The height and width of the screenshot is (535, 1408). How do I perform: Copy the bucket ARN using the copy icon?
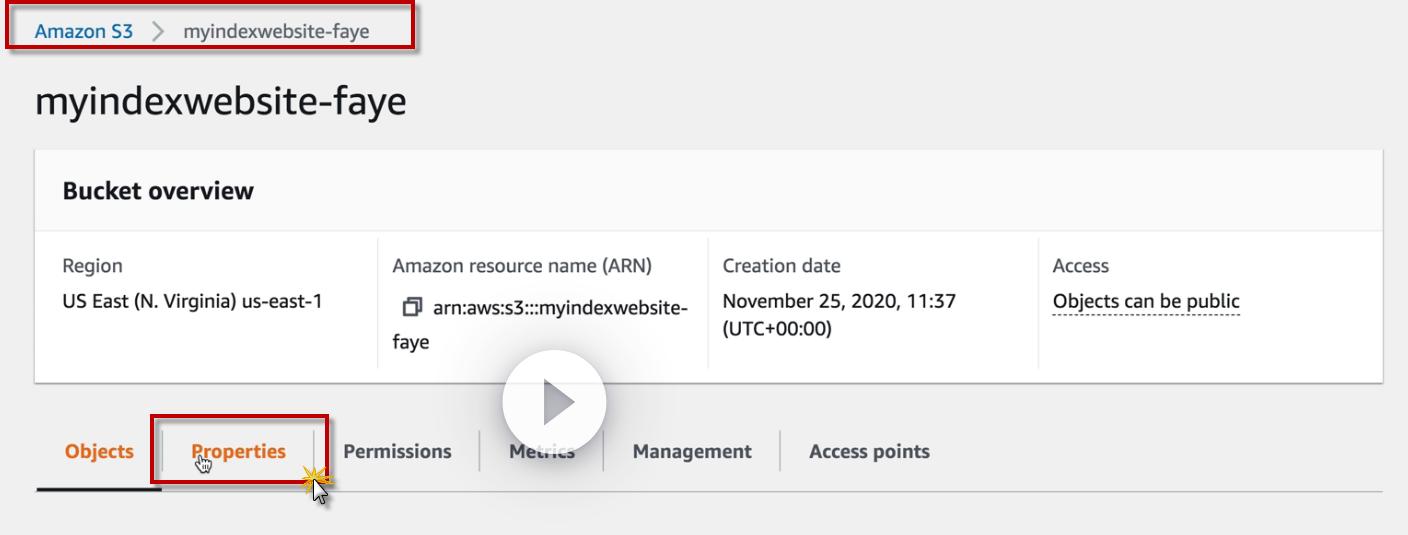point(410,306)
